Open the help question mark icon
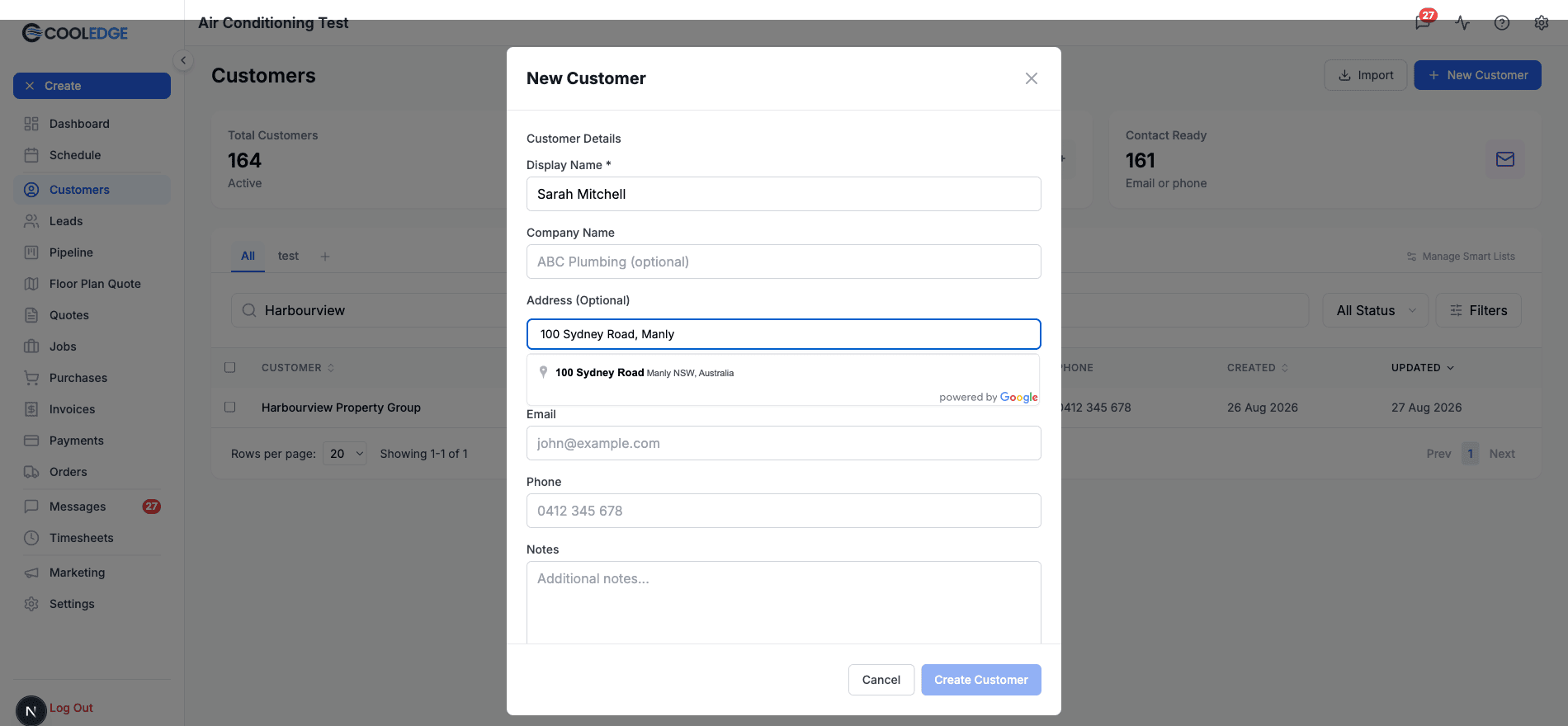Screen dimensions: 1568x726 pos(1502,22)
